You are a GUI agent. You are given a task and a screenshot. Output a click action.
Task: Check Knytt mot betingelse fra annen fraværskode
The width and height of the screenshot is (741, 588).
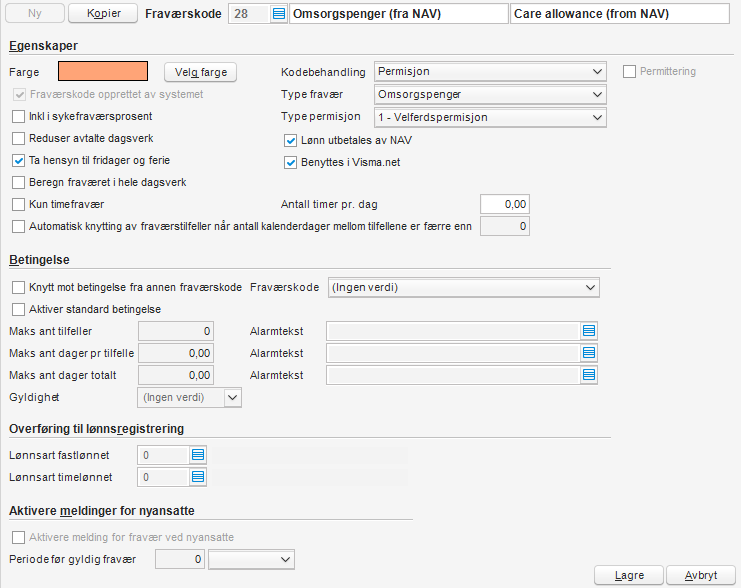pyautogui.click(x=18, y=287)
